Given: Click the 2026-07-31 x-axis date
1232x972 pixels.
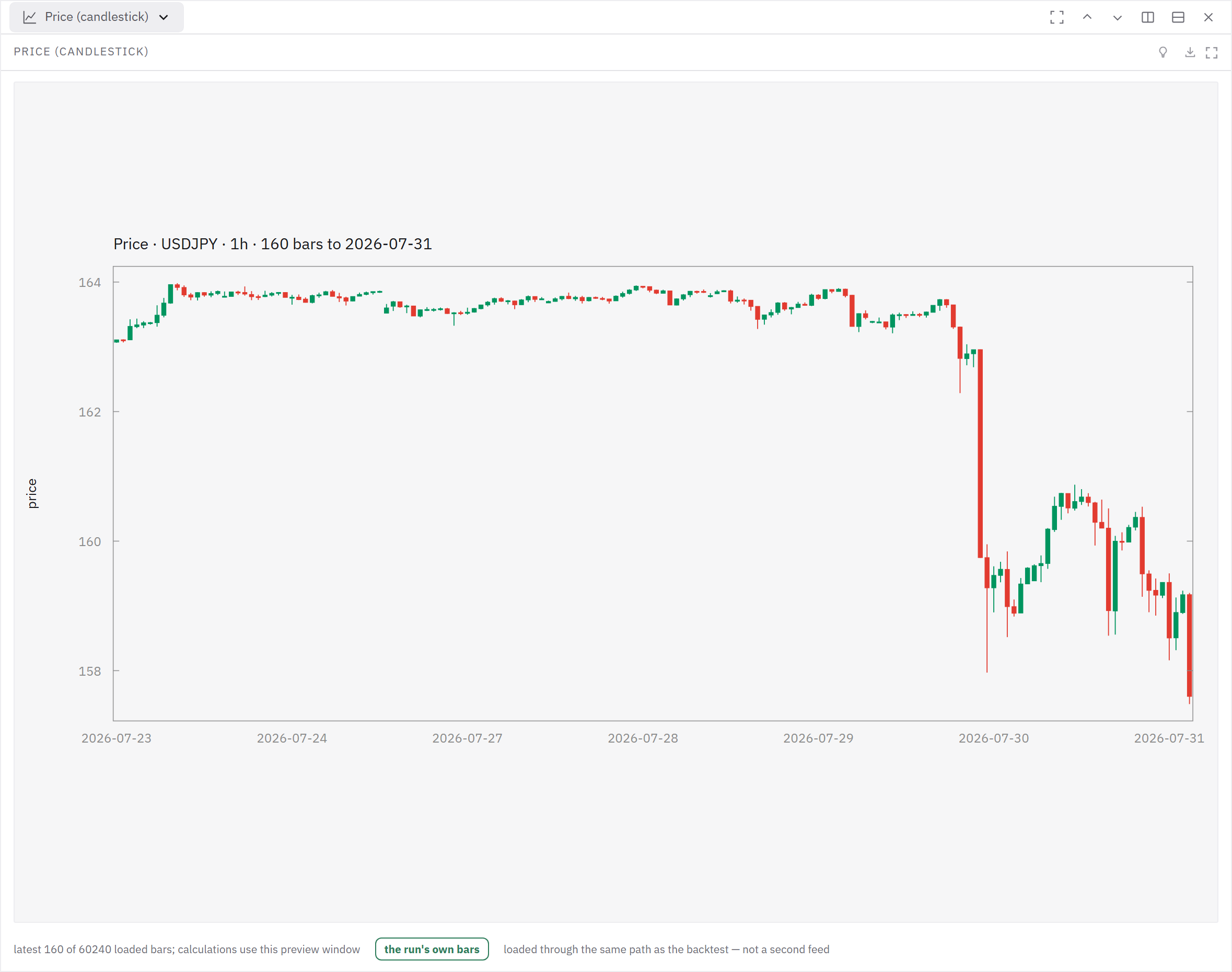Looking at the screenshot, I should (1169, 738).
